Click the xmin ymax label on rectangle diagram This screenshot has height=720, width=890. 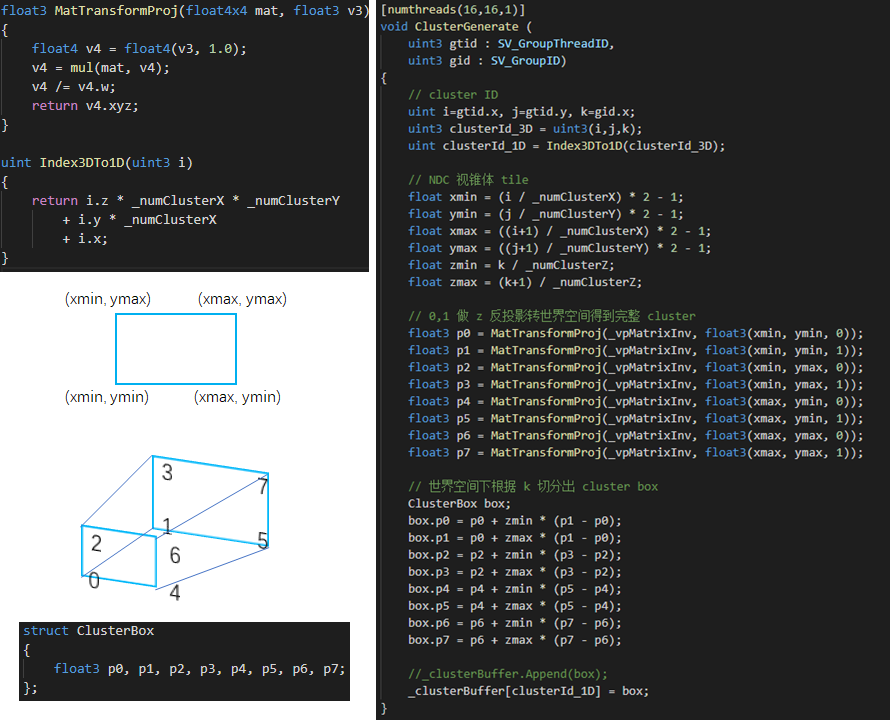(x=107, y=298)
